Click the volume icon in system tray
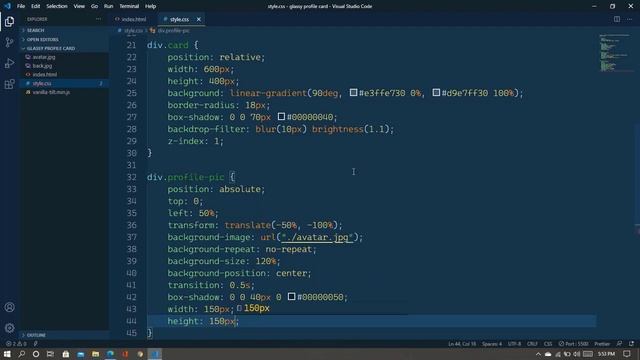The width and height of the screenshot is (640, 360). [576, 354]
